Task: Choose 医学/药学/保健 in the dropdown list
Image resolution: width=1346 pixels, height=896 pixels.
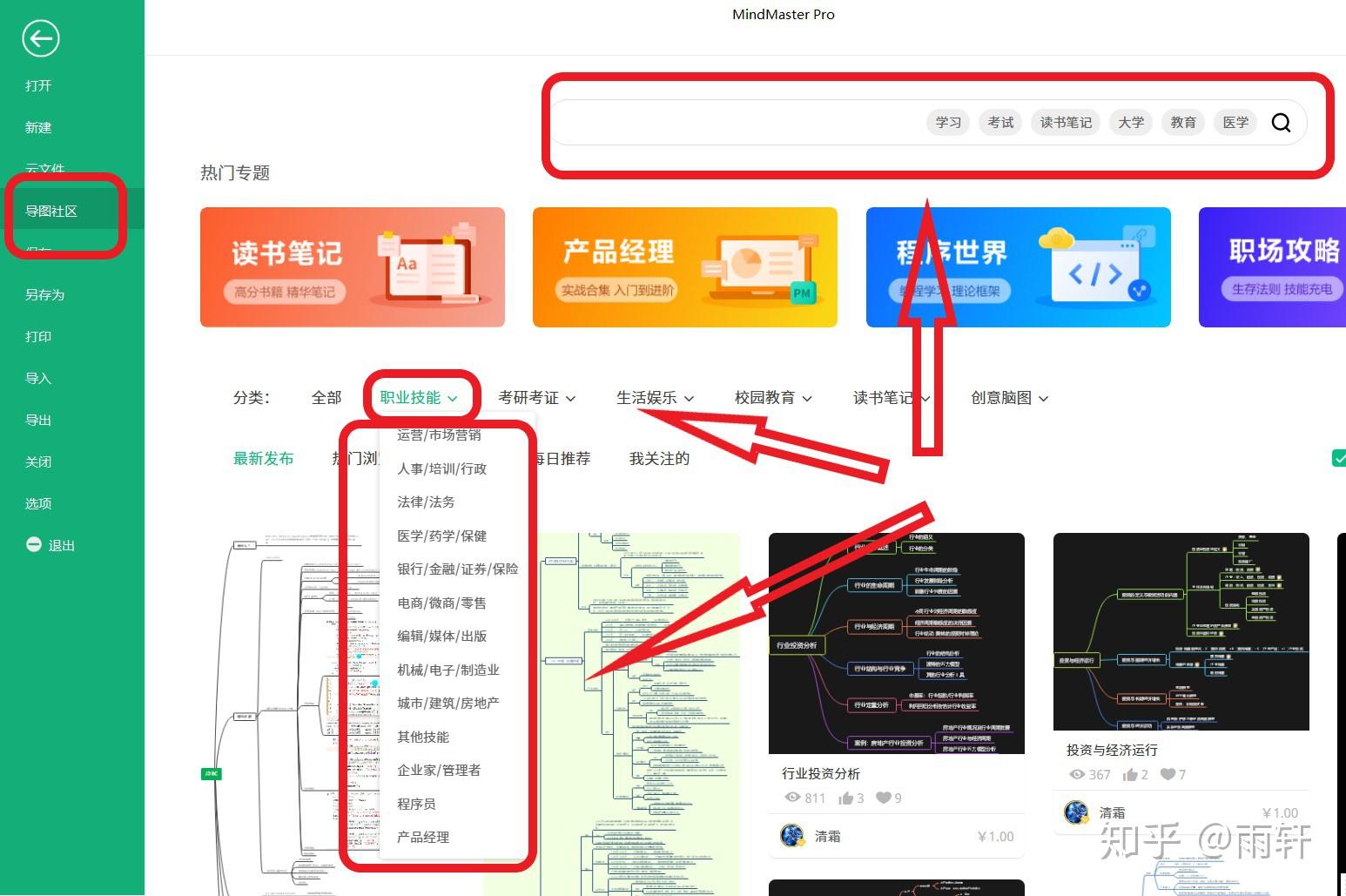Action: (x=442, y=536)
